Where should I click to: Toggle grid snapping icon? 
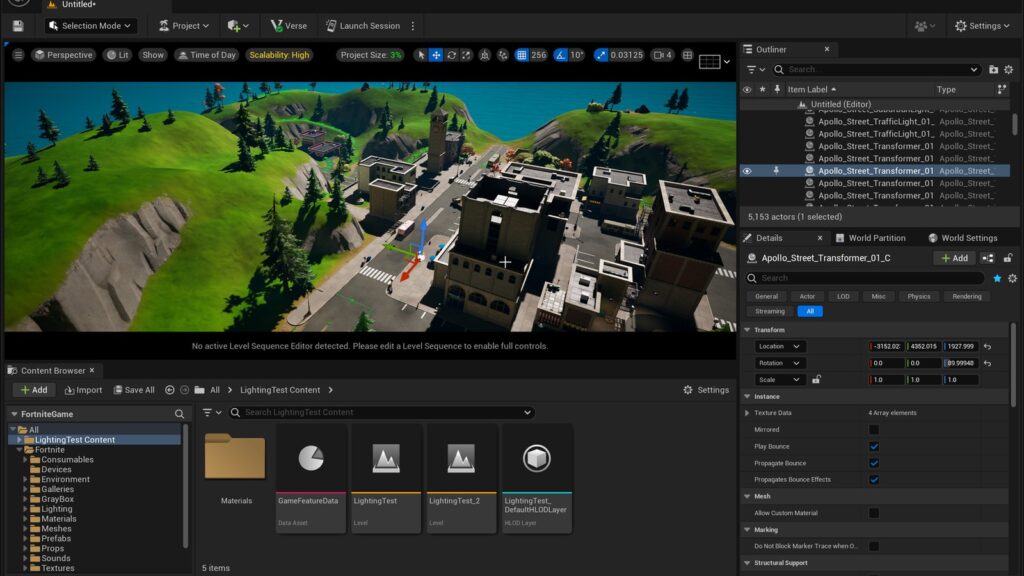coord(521,55)
